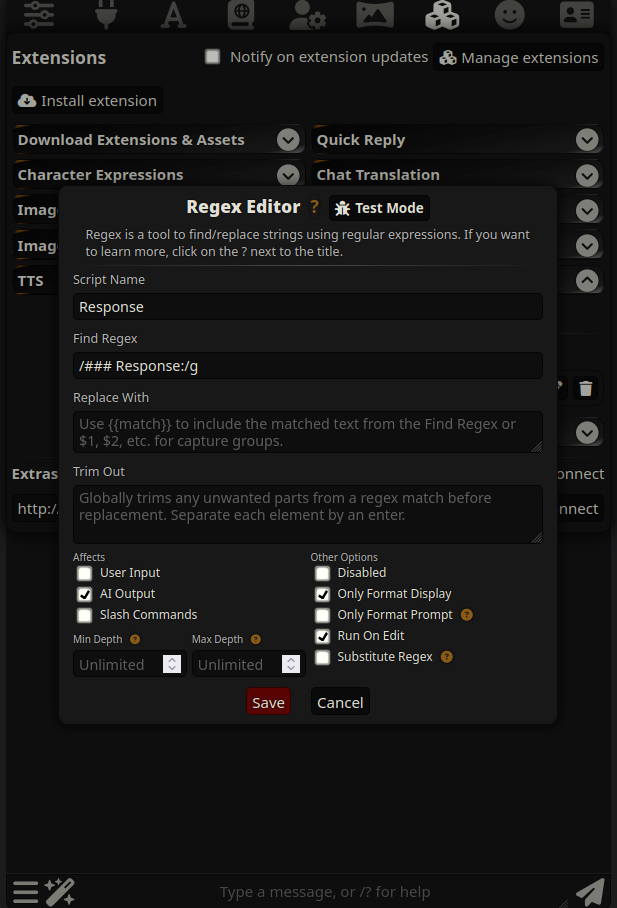
Task: Open the character management card icon
Action: tap(576, 13)
